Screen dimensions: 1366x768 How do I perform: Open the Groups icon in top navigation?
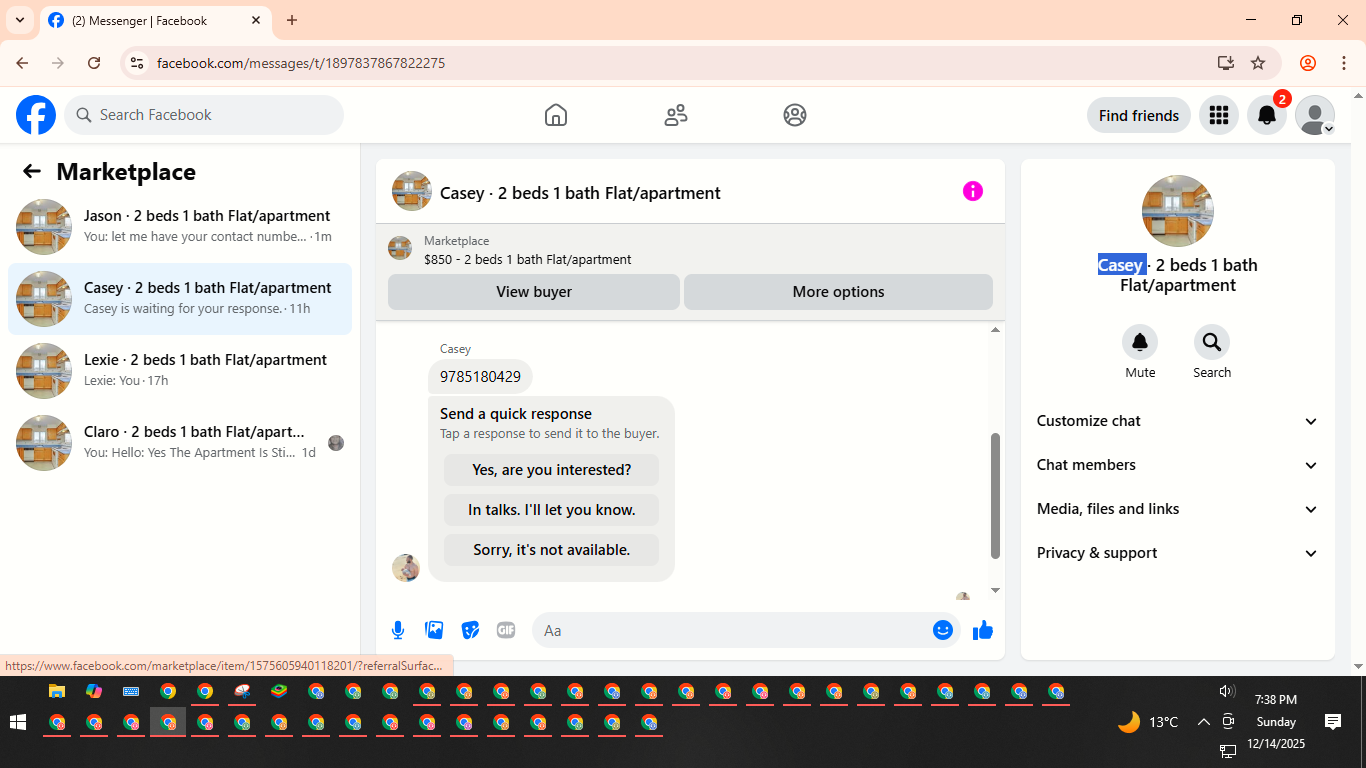pos(795,115)
